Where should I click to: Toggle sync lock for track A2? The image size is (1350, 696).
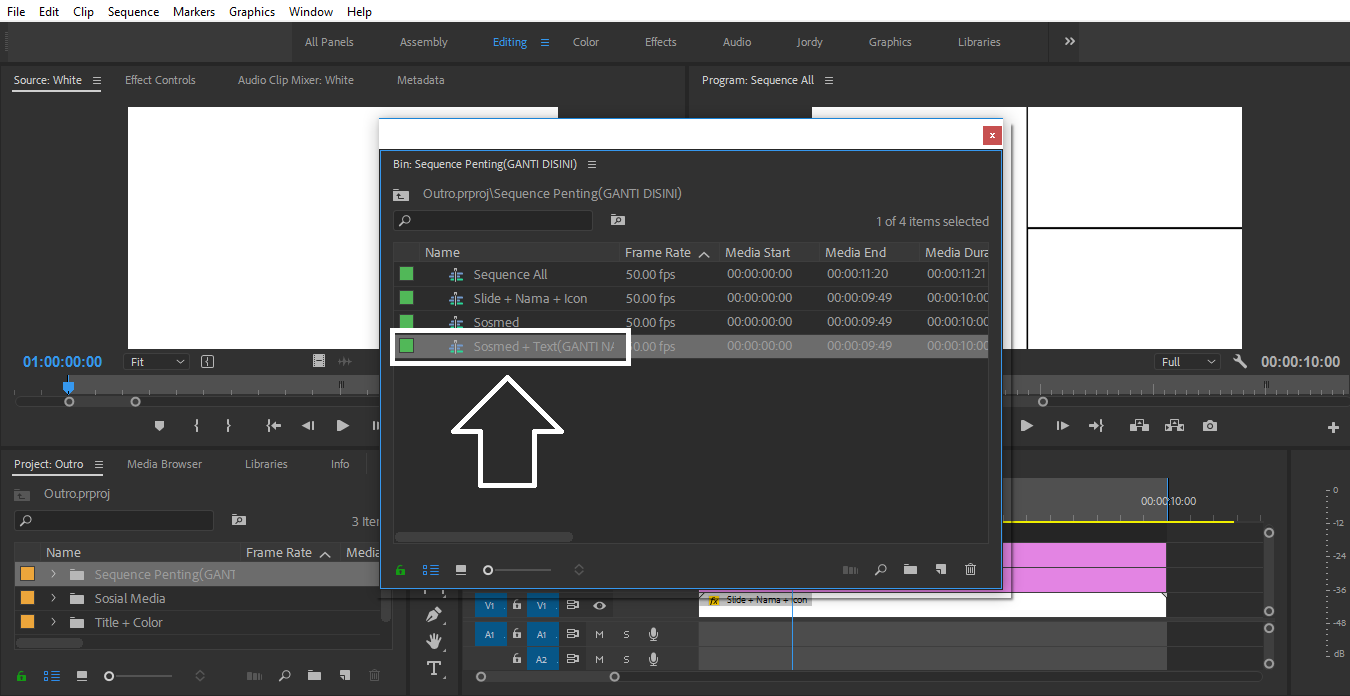[573, 659]
